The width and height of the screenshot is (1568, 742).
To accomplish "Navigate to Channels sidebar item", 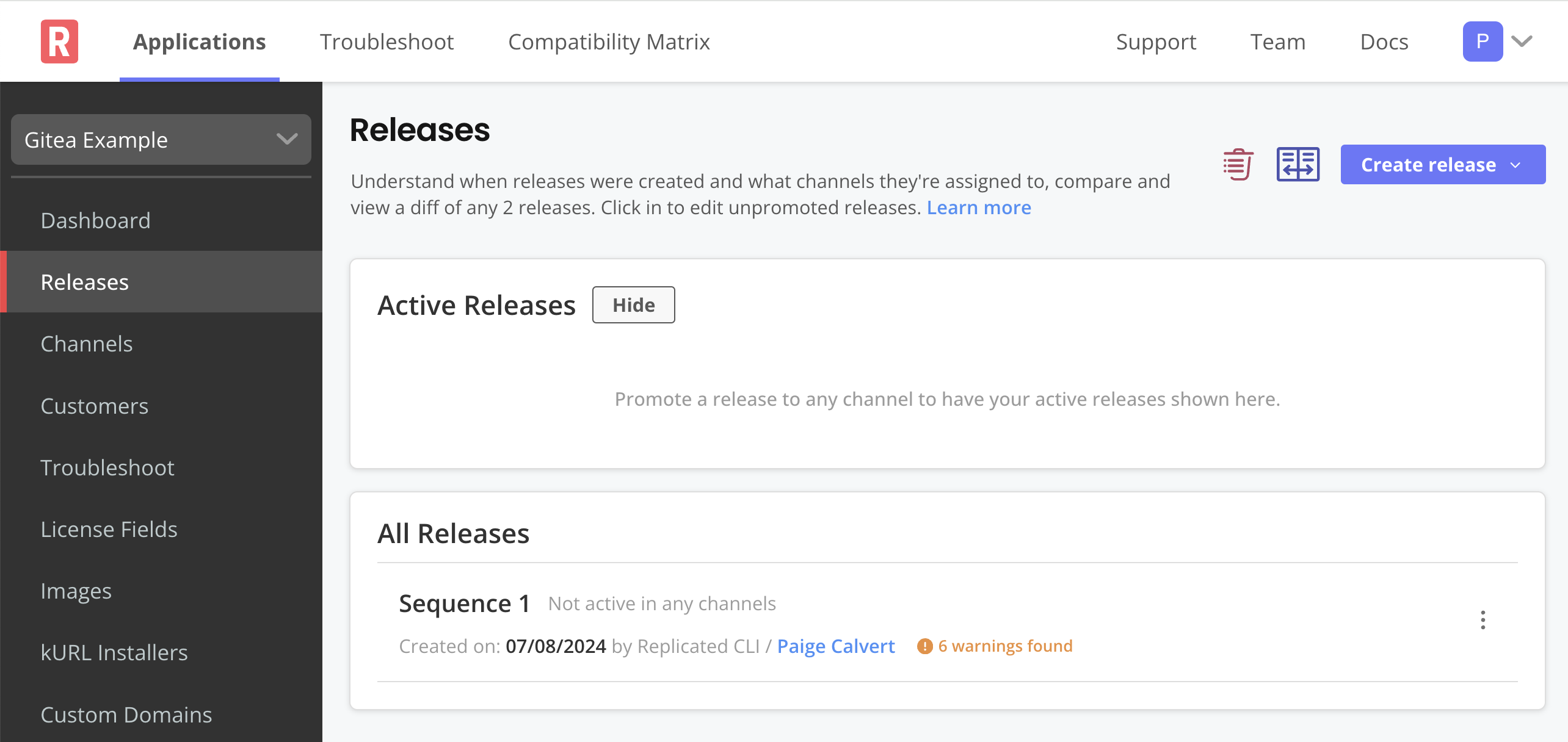I will click(x=86, y=344).
